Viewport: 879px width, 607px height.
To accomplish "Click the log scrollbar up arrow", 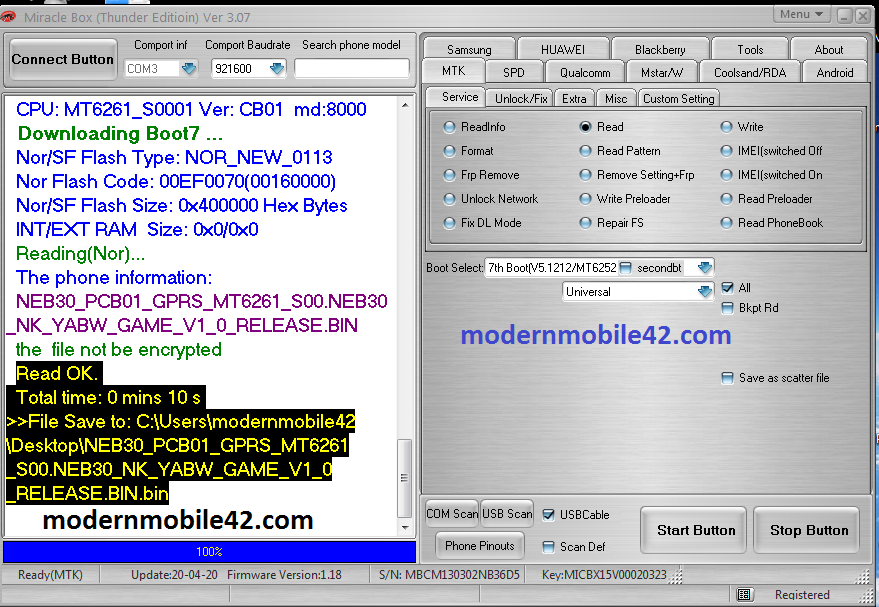I will pyautogui.click(x=405, y=105).
